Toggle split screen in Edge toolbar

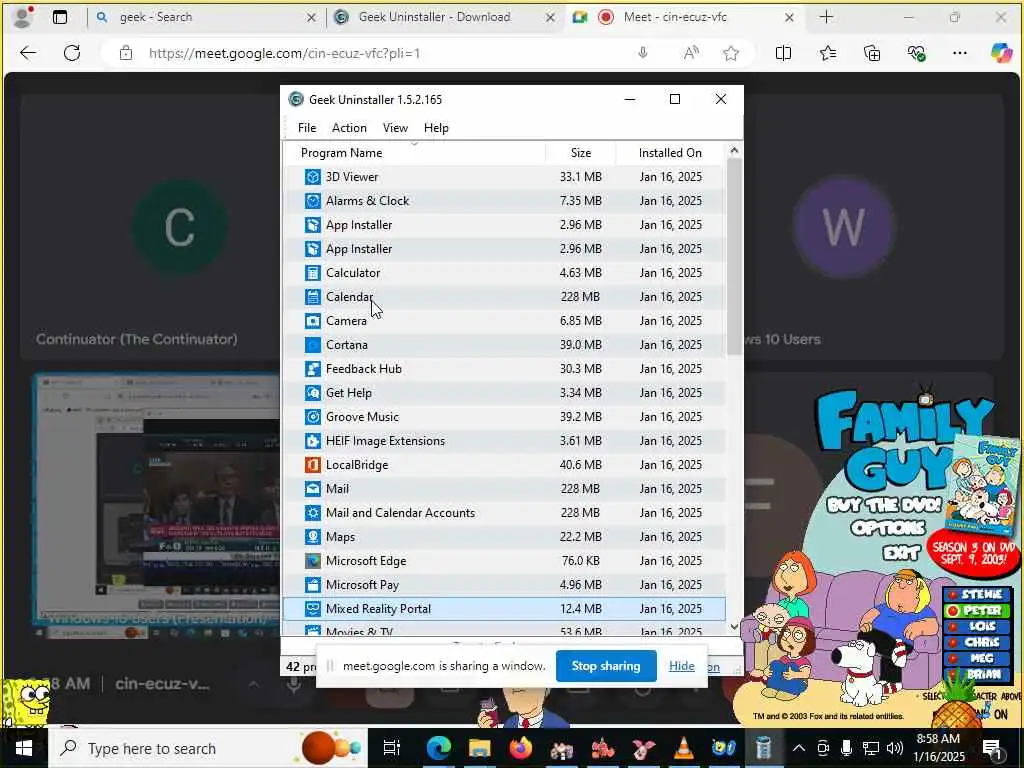pos(783,54)
